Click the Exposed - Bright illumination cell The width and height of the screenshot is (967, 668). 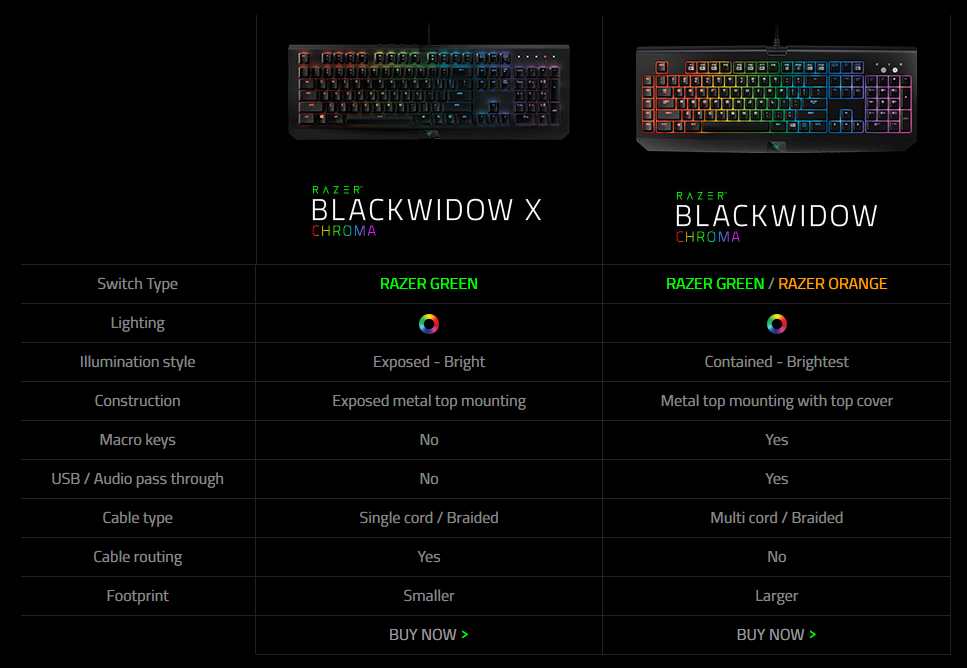429,362
